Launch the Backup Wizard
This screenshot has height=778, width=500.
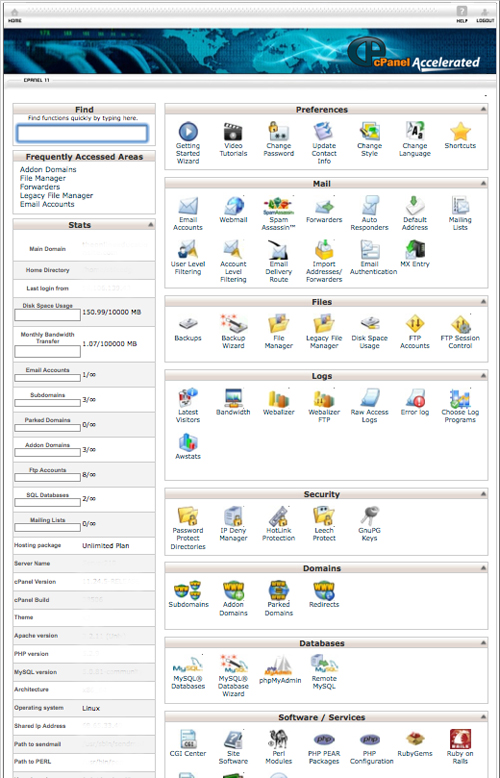click(x=233, y=324)
